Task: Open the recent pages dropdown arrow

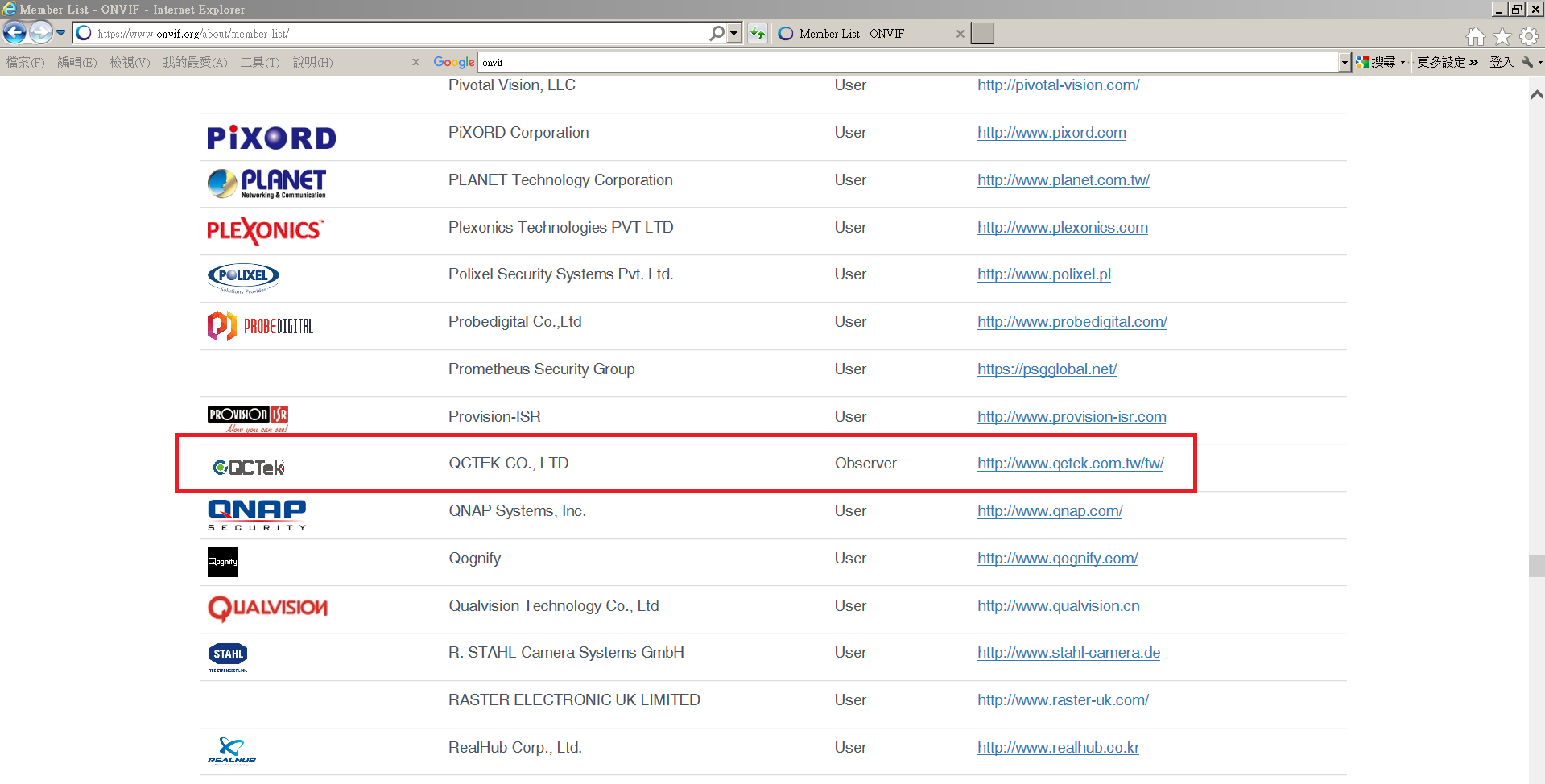Action: (x=60, y=33)
